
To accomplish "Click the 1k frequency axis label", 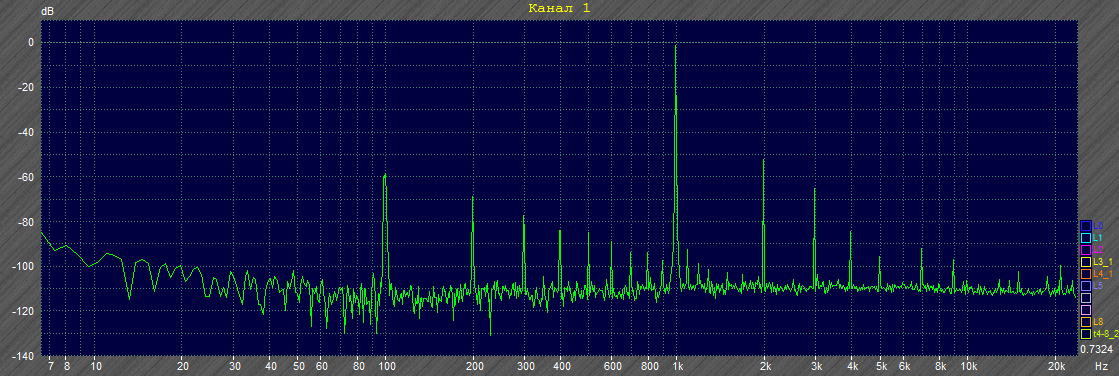I will (677, 365).
